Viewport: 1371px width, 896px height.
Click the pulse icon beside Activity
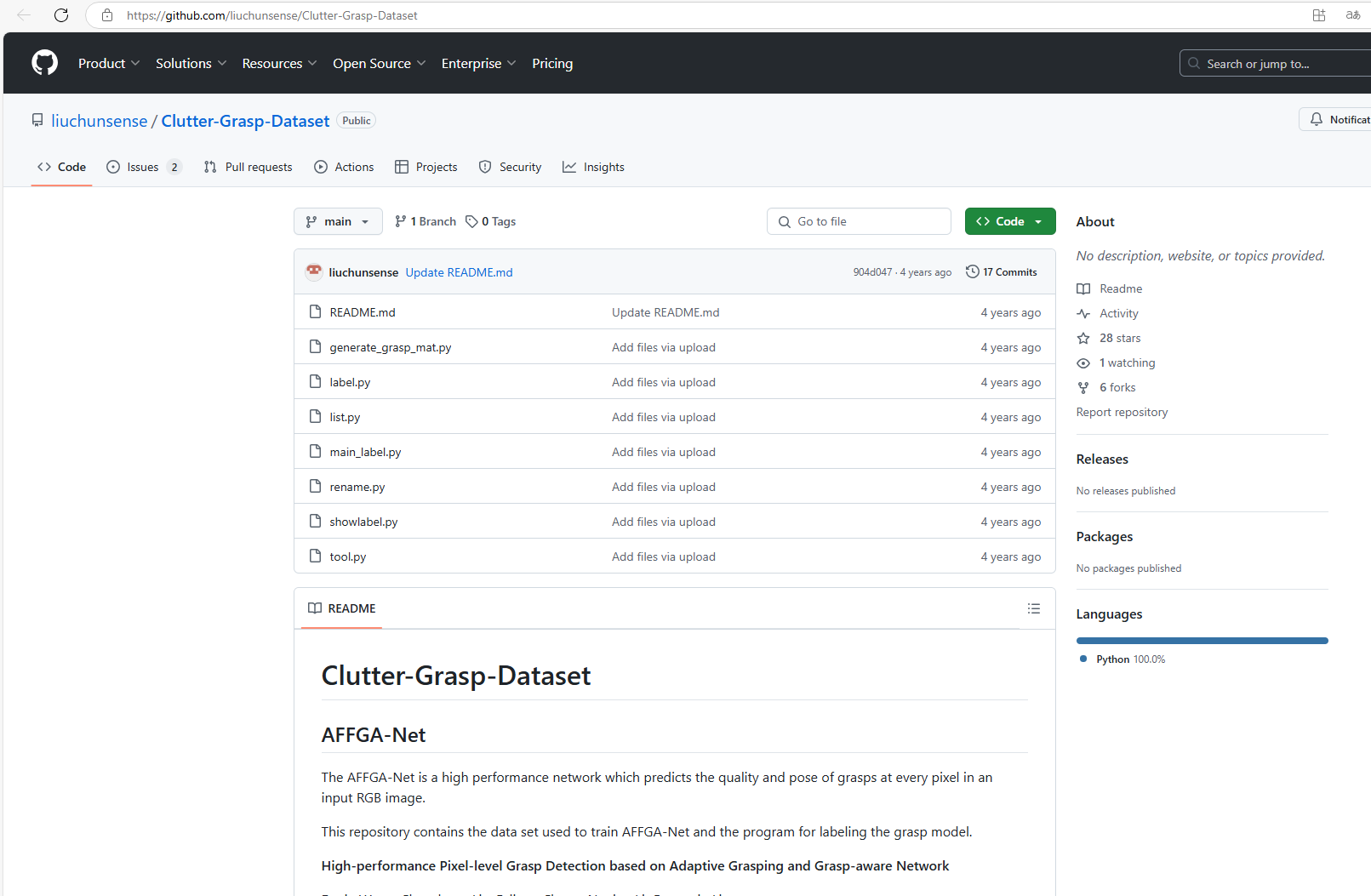point(1083,313)
